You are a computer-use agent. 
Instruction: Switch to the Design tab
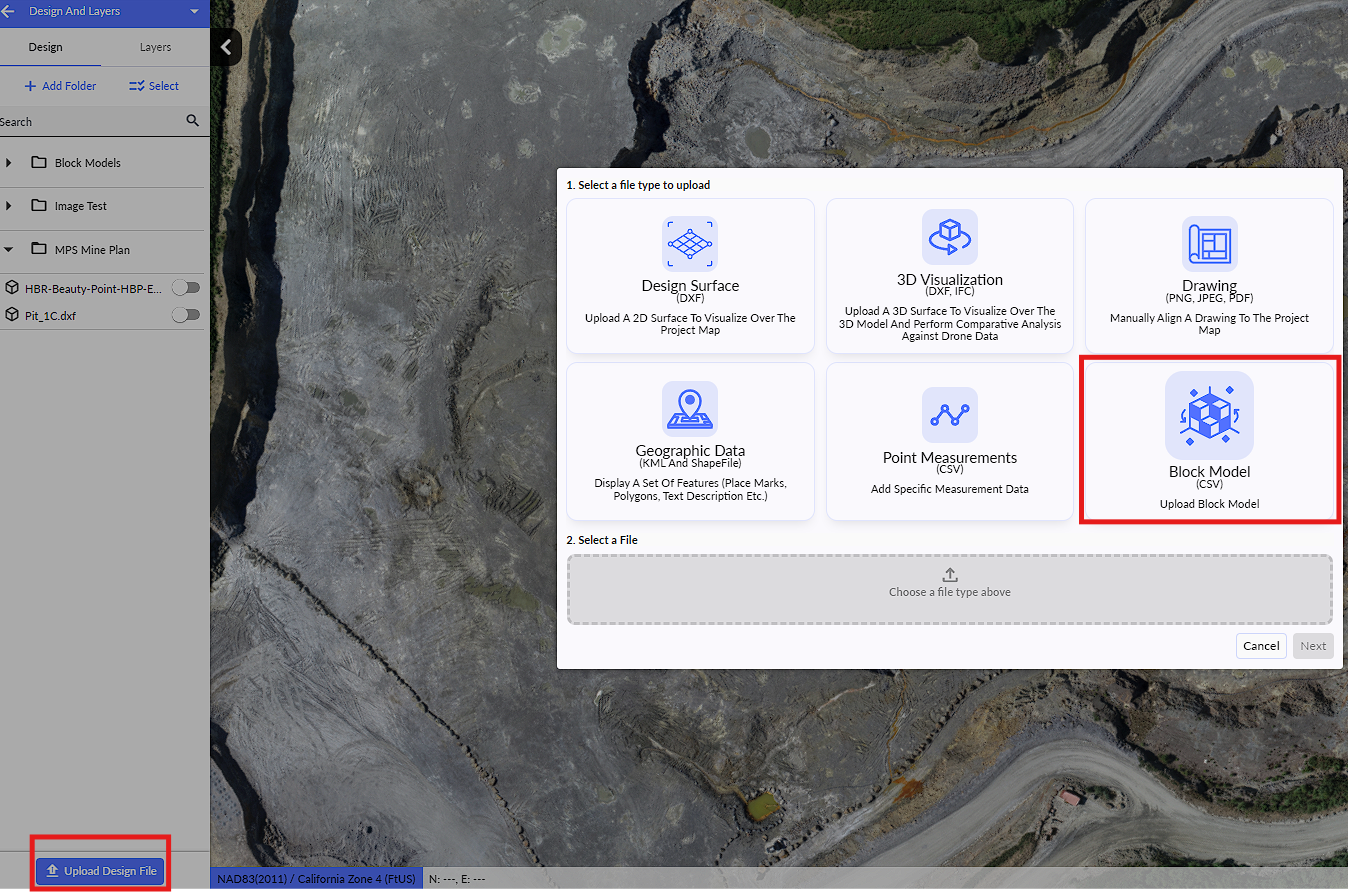tap(45, 47)
